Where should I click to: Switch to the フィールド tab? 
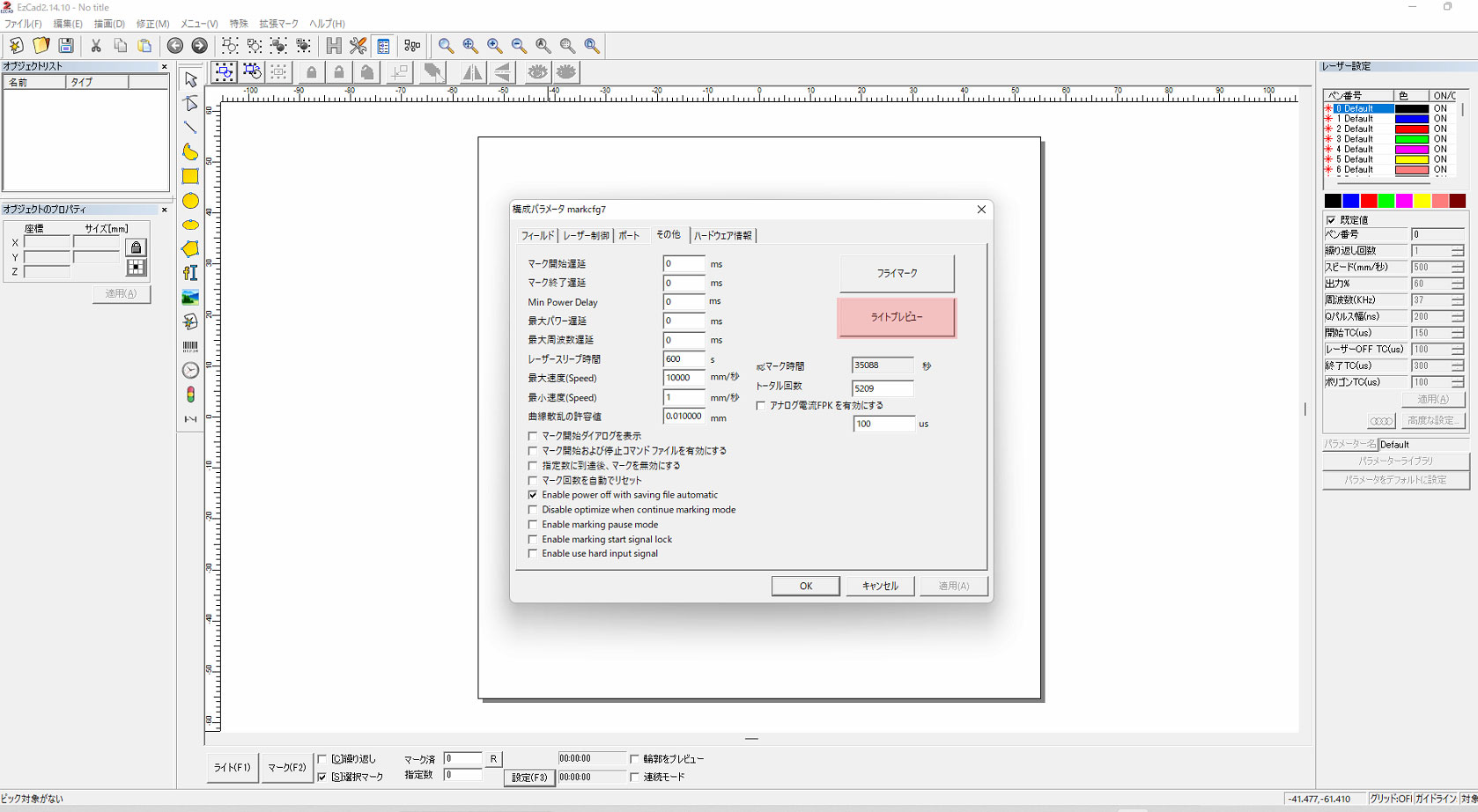(x=537, y=235)
